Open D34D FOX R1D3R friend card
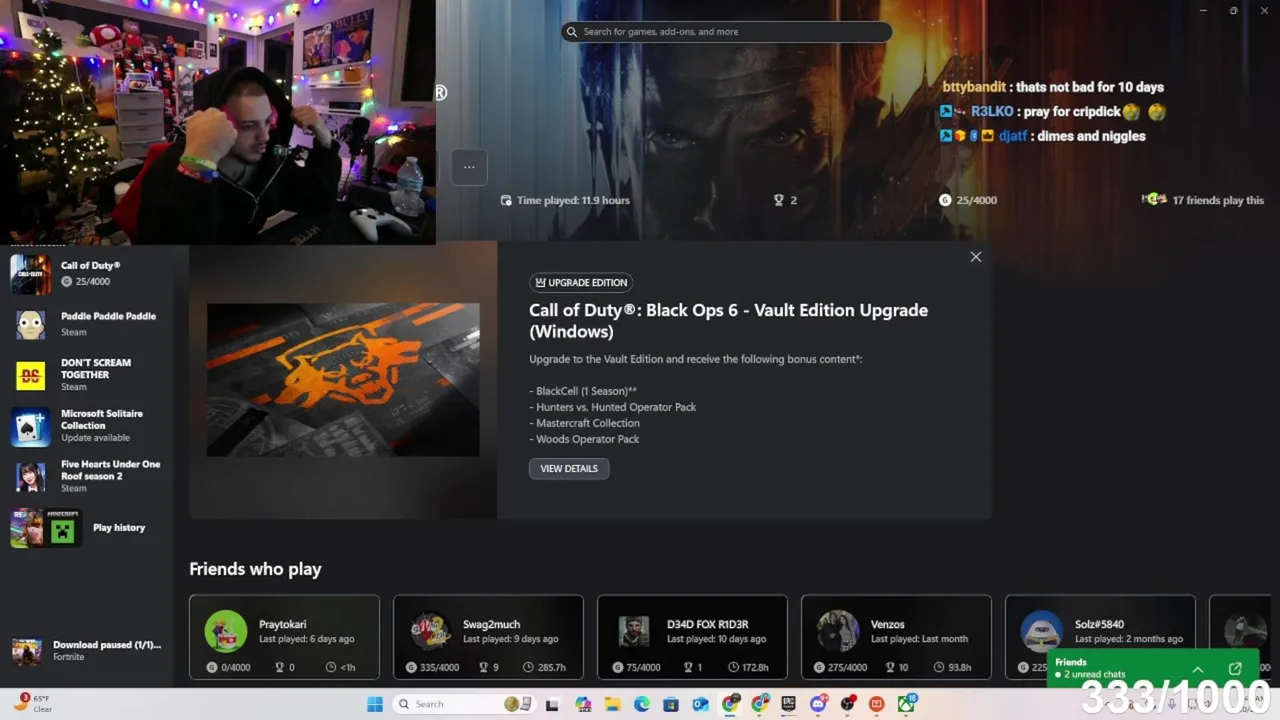Screen dimensions: 1280x720 [692, 637]
